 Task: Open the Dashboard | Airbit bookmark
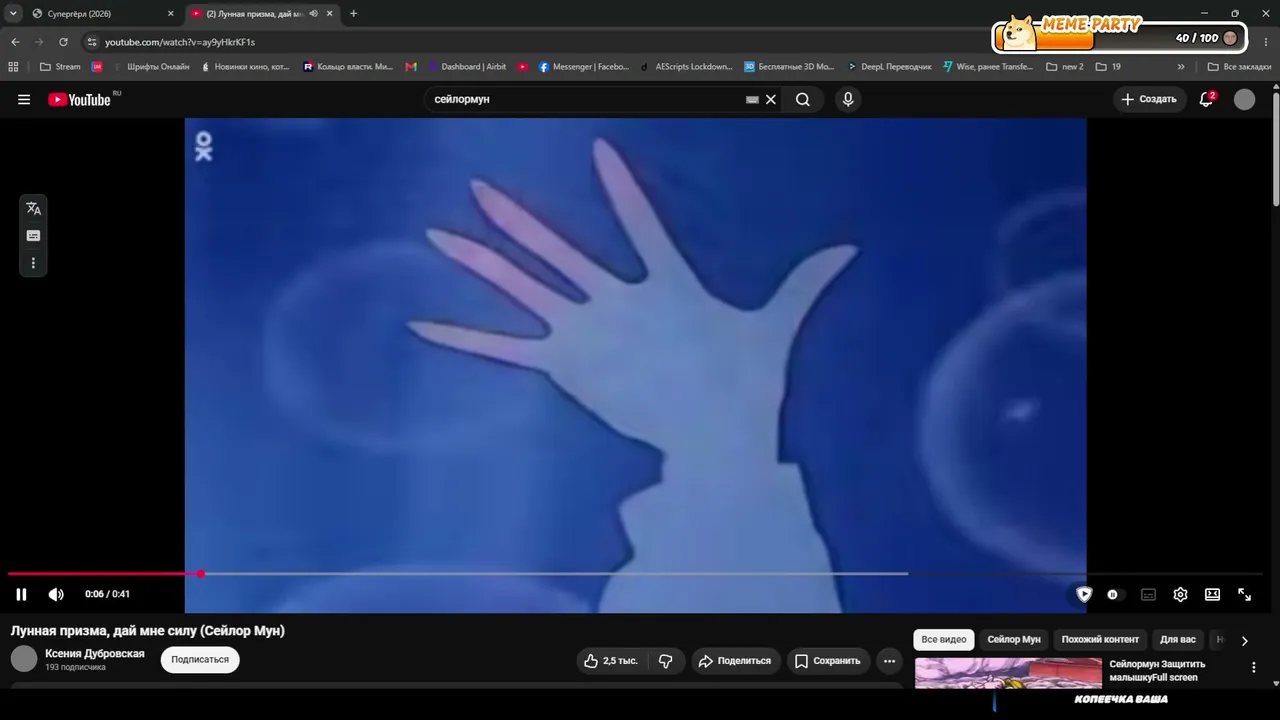467,67
